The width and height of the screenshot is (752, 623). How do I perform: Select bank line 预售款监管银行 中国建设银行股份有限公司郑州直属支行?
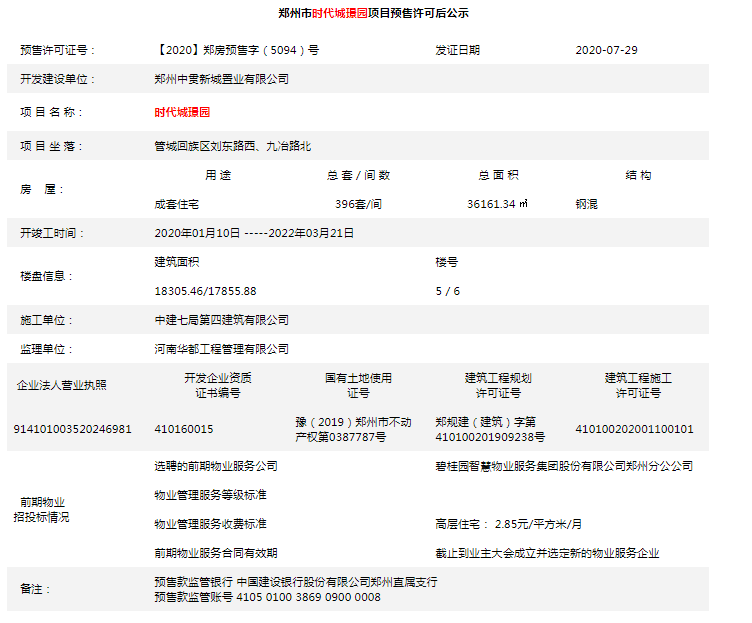tap(296, 582)
